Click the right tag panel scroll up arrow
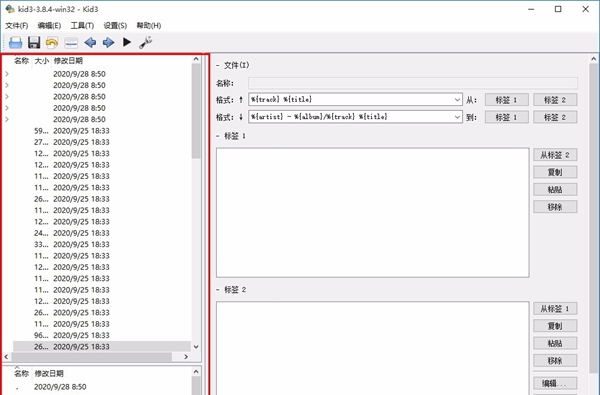The width and height of the screenshot is (600, 395). pos(593,59)
